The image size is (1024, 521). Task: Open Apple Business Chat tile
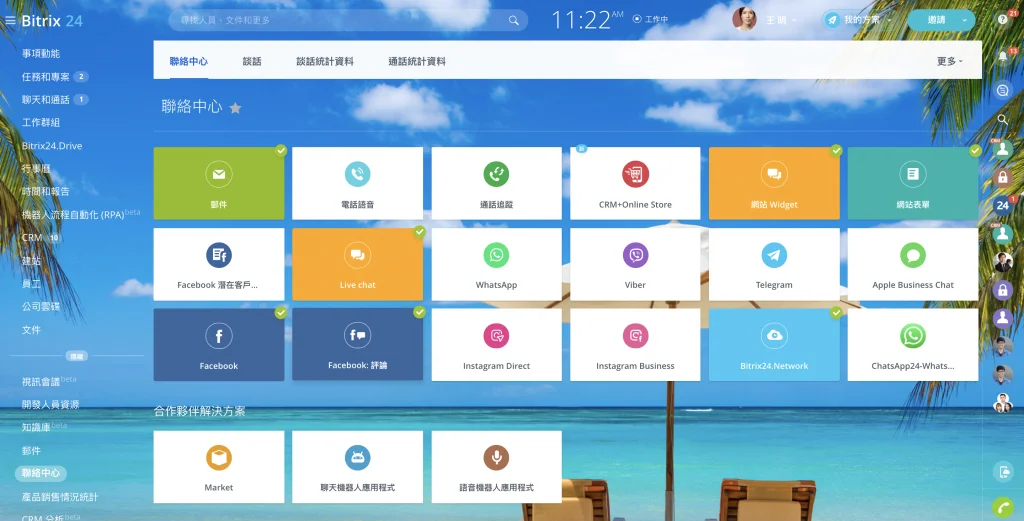point(912,264)
